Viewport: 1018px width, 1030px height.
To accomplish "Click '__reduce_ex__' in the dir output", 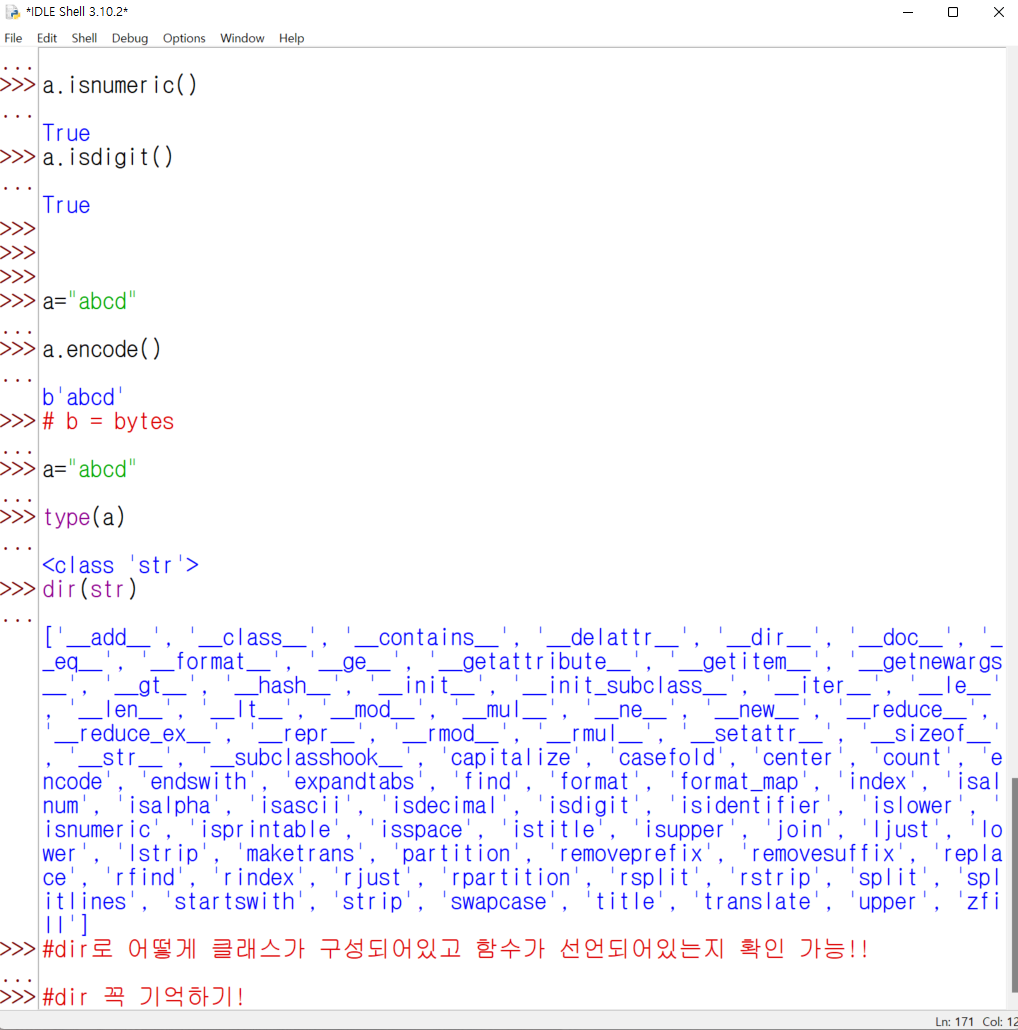I will point(132,734).
